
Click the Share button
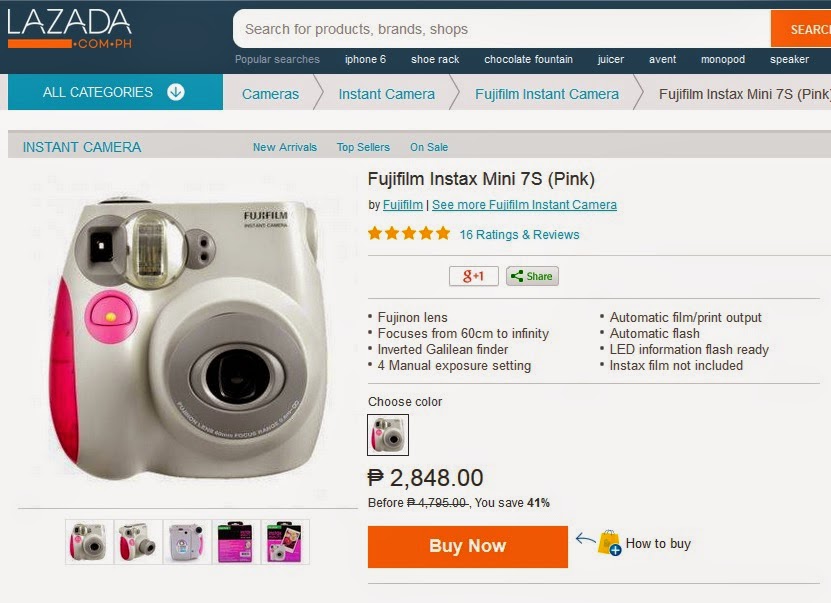(x=532, y=276)
